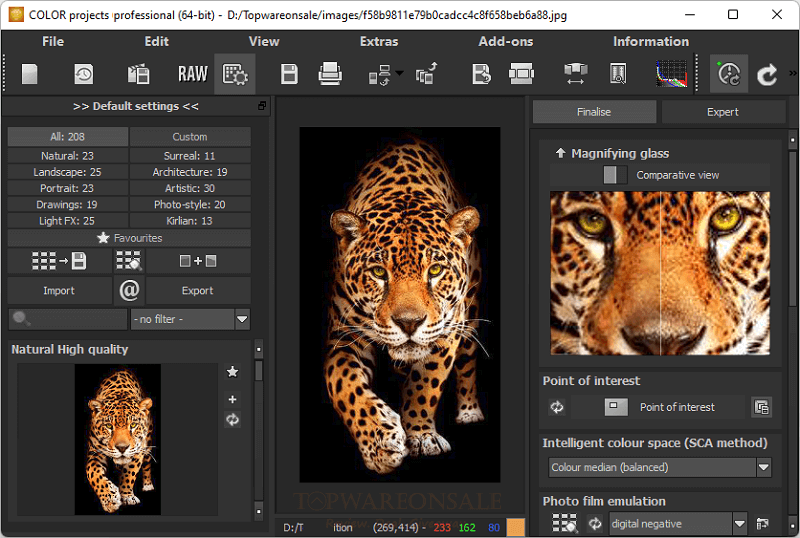Image resolution: width=800 pixels, height=538 pixels.
Task: Toggle the Point of interest switch
Action: pyautogui.click(x=616, y=407)
